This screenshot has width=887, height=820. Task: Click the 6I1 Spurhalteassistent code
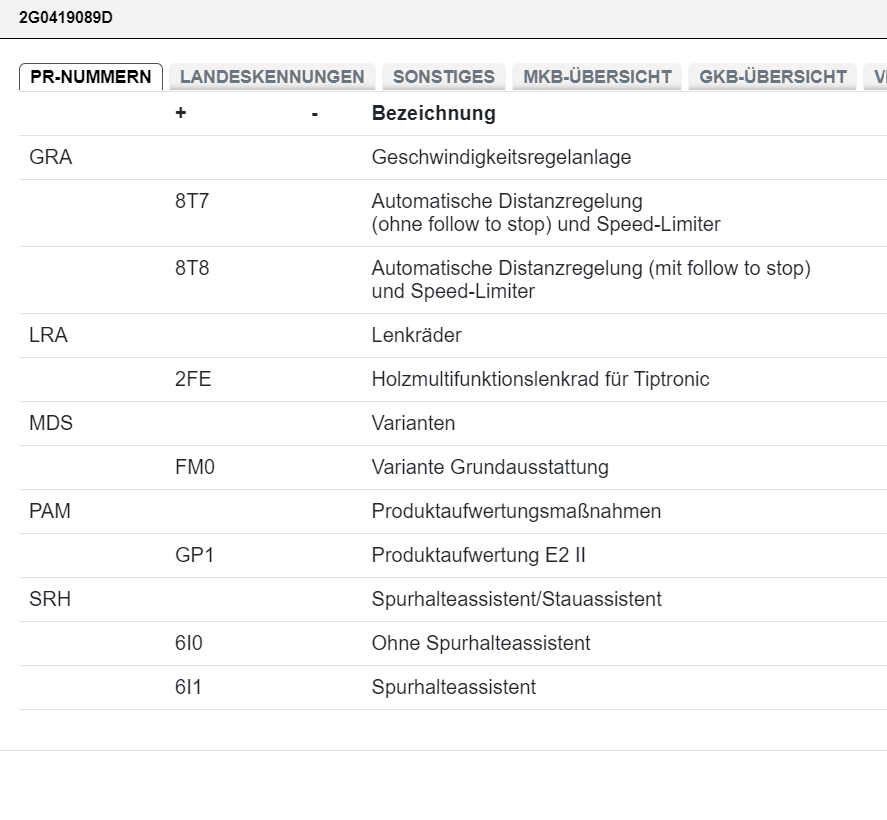click(x=188, y=687)
